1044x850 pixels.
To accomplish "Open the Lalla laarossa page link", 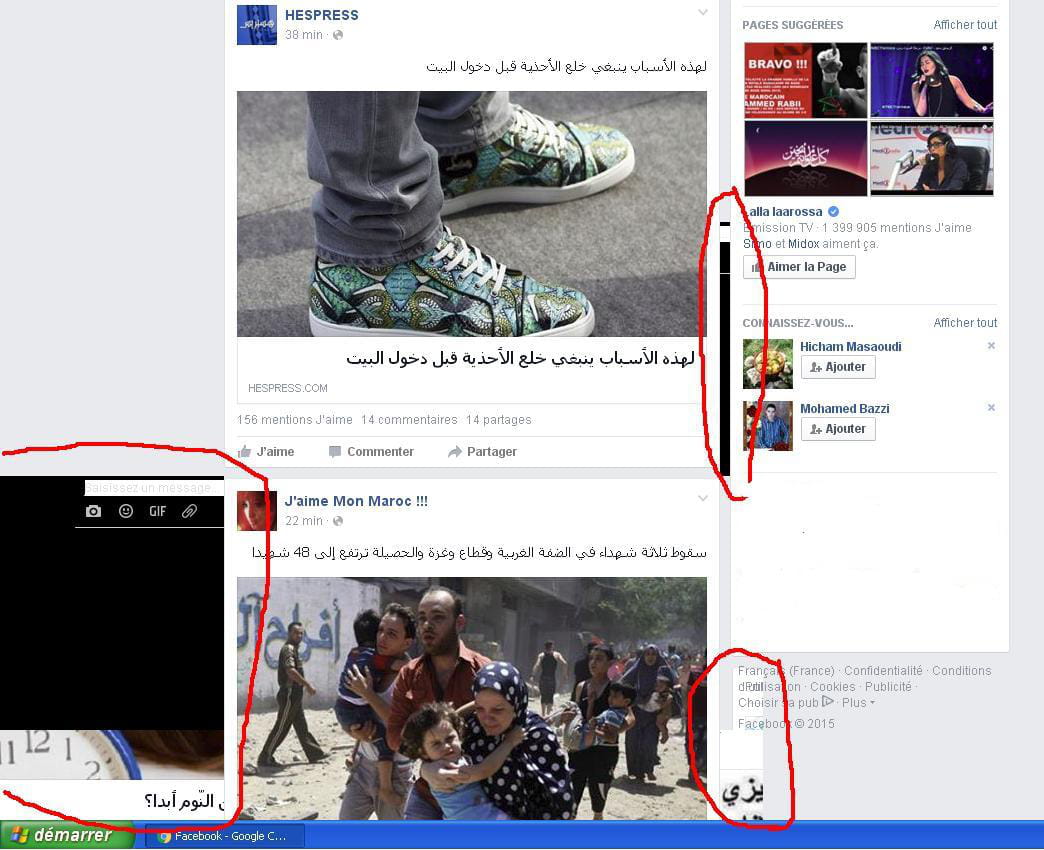I will pyautogui.click(x=783, y=212).
